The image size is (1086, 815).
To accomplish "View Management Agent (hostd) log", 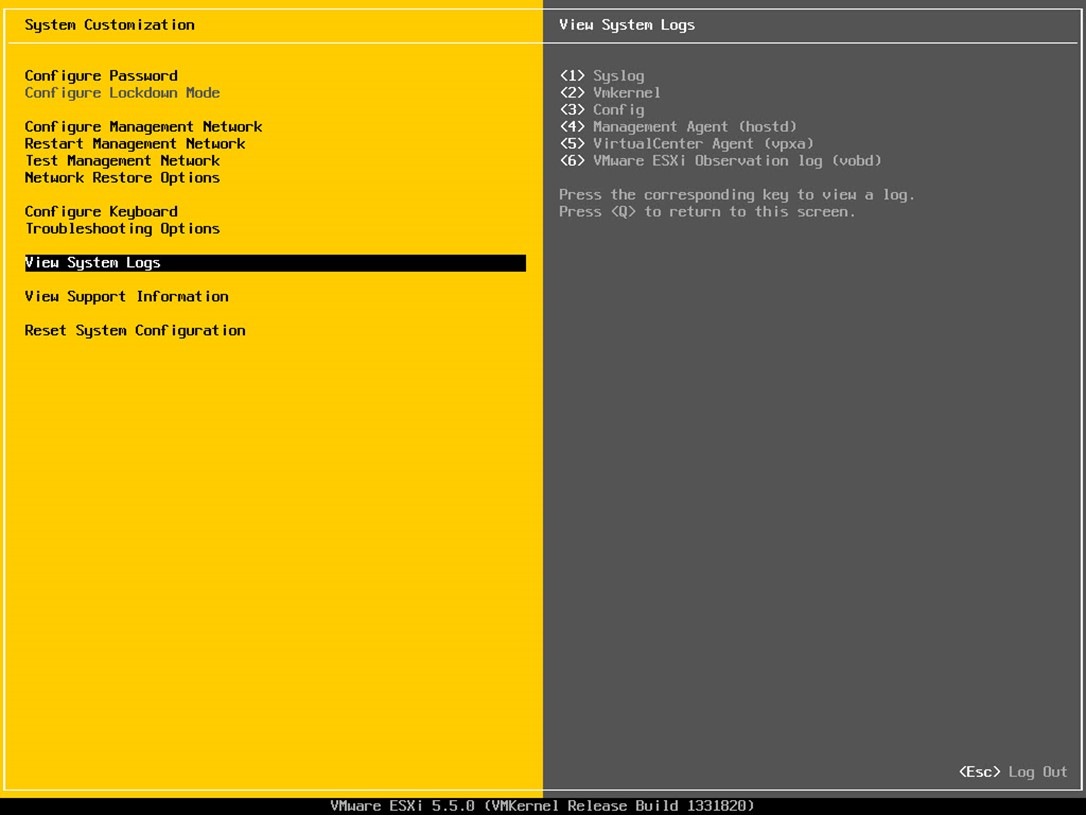I will click(x=678, y=127).
